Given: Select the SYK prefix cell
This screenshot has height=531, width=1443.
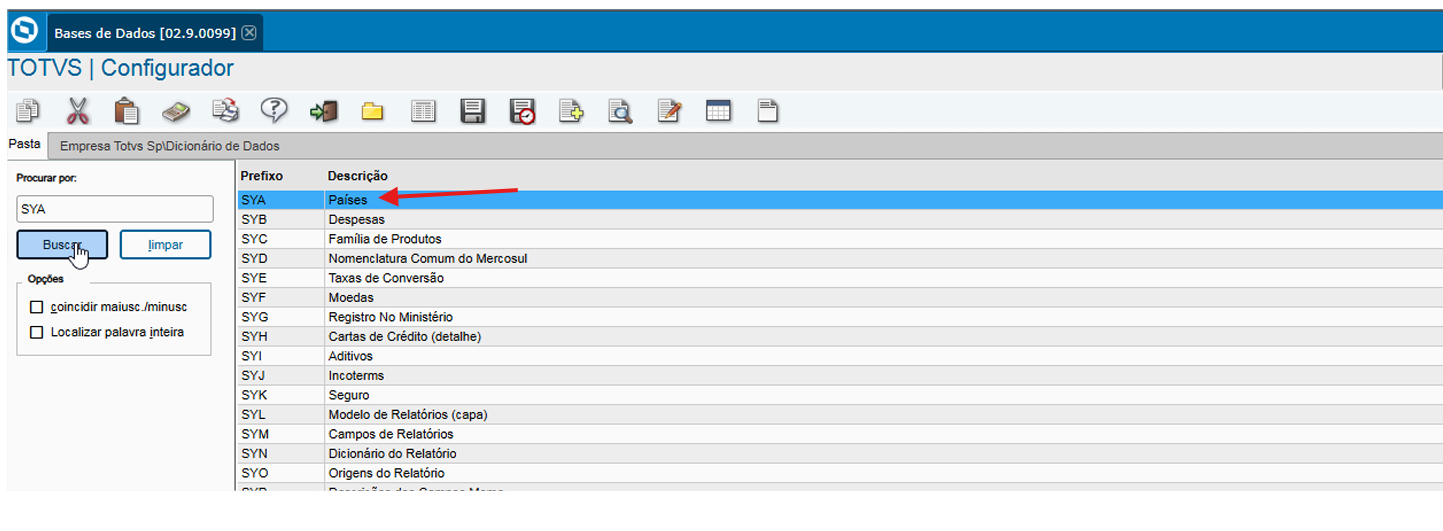Looking at the screenshot, I should point(281,395).
